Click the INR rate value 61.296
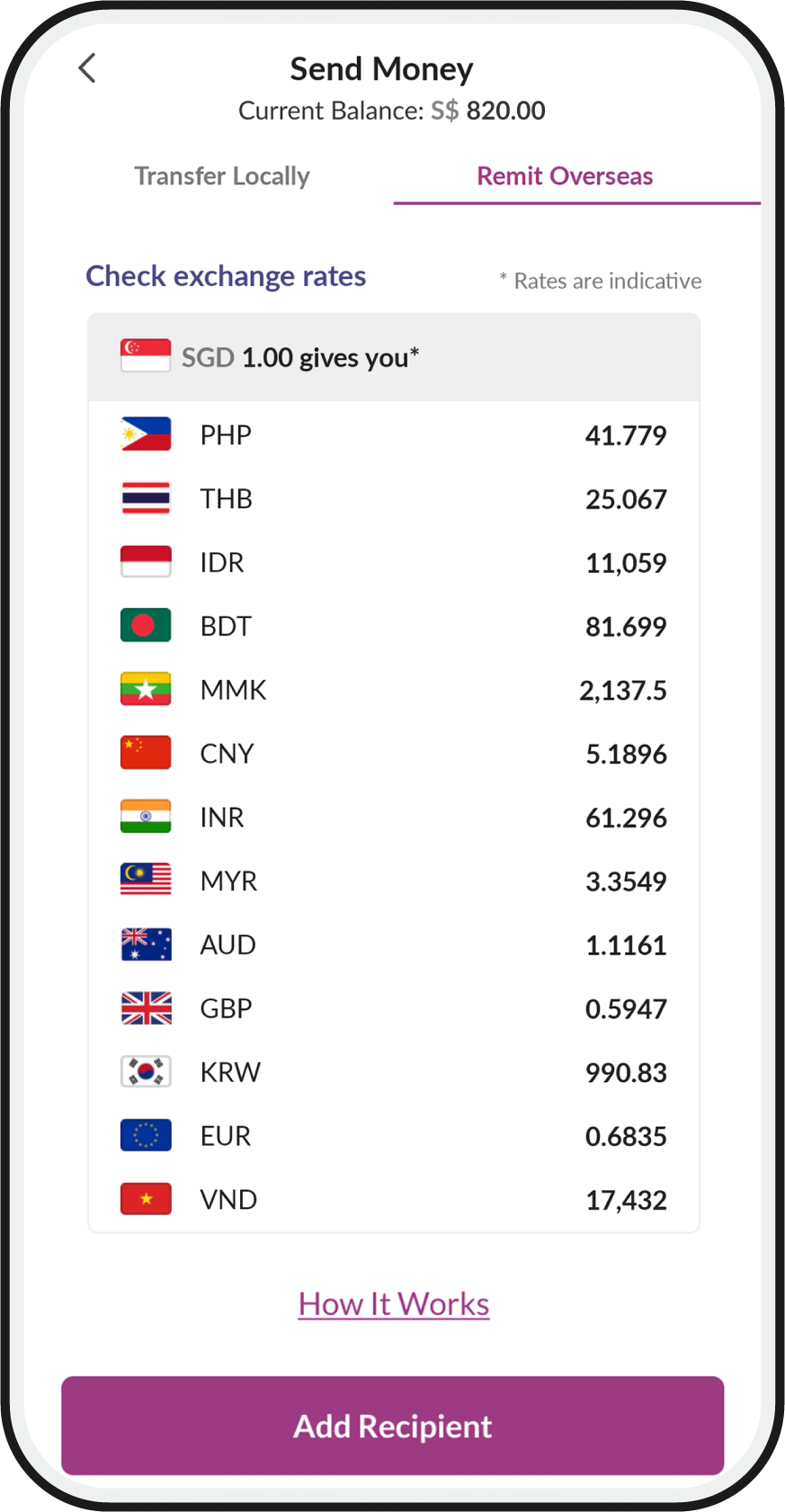This screenshot has width=785, height=1512. [x=626, y=818]
